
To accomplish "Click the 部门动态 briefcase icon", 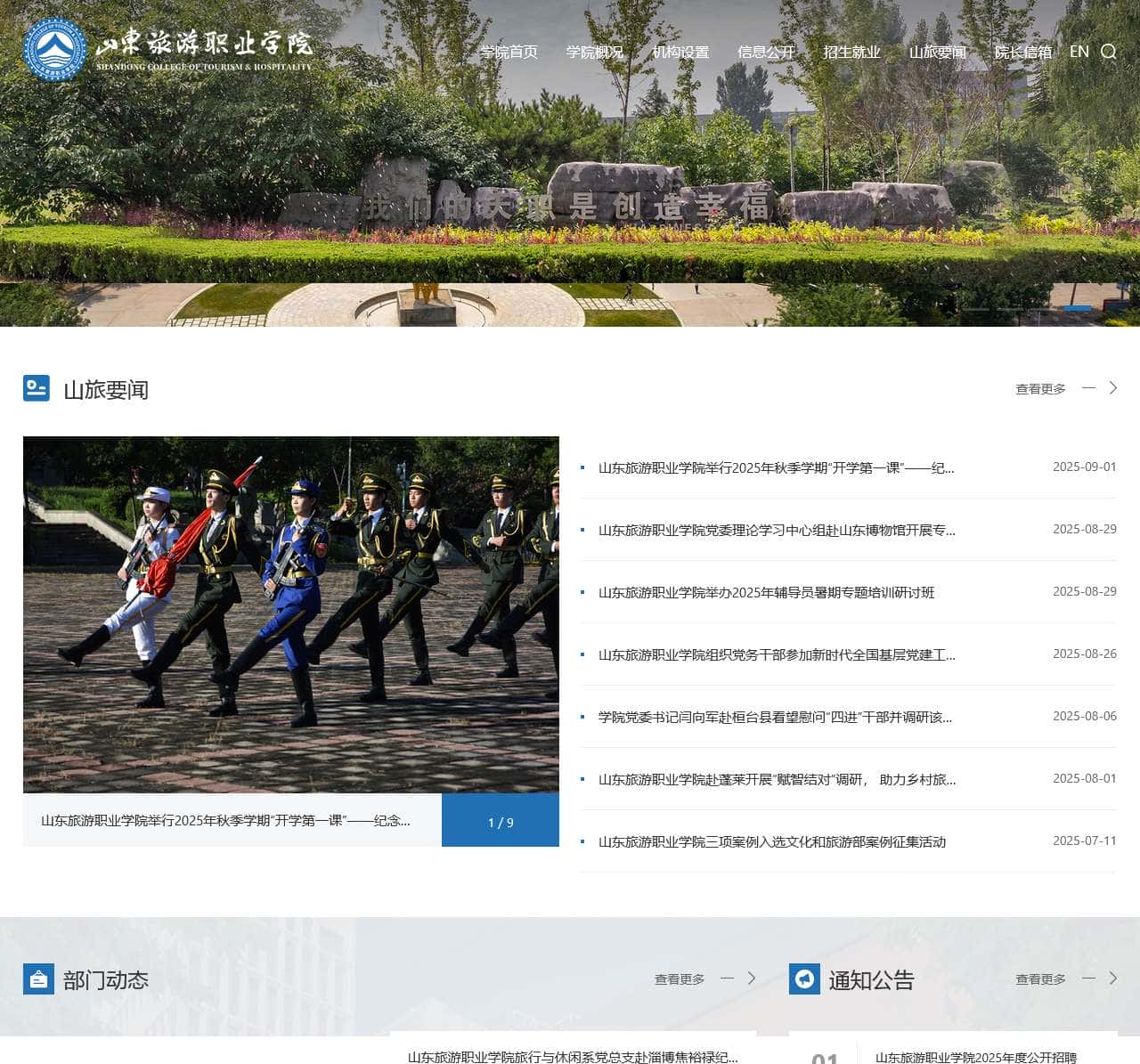I will coord(38,979).
